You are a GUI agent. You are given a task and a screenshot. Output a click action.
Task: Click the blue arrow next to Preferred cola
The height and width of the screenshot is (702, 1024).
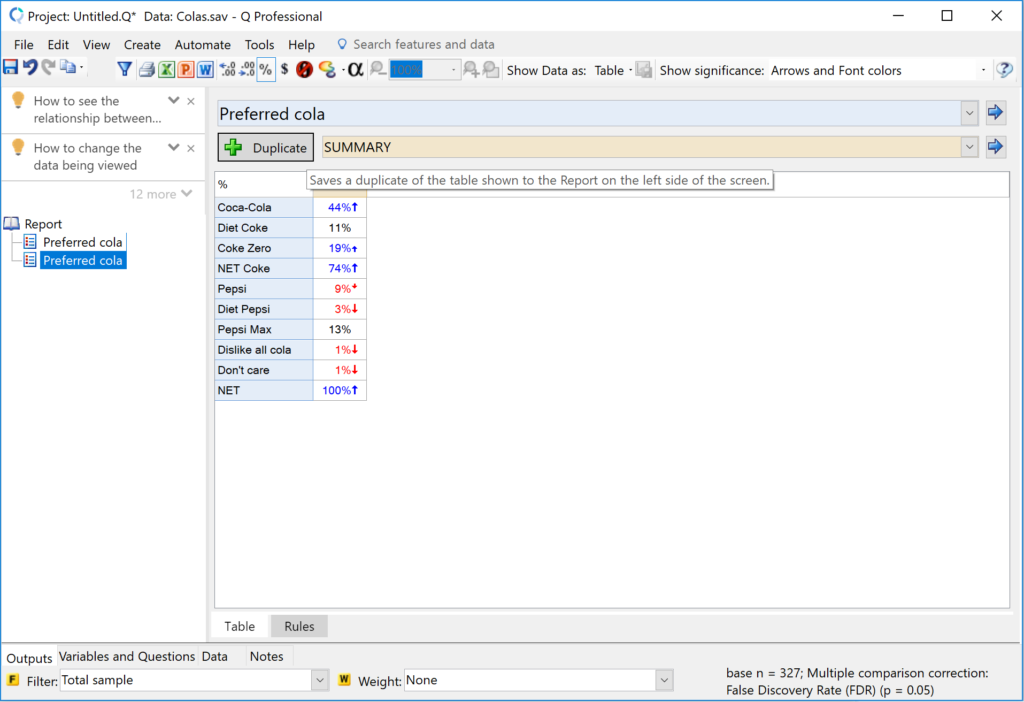click(x=995, y=112)
